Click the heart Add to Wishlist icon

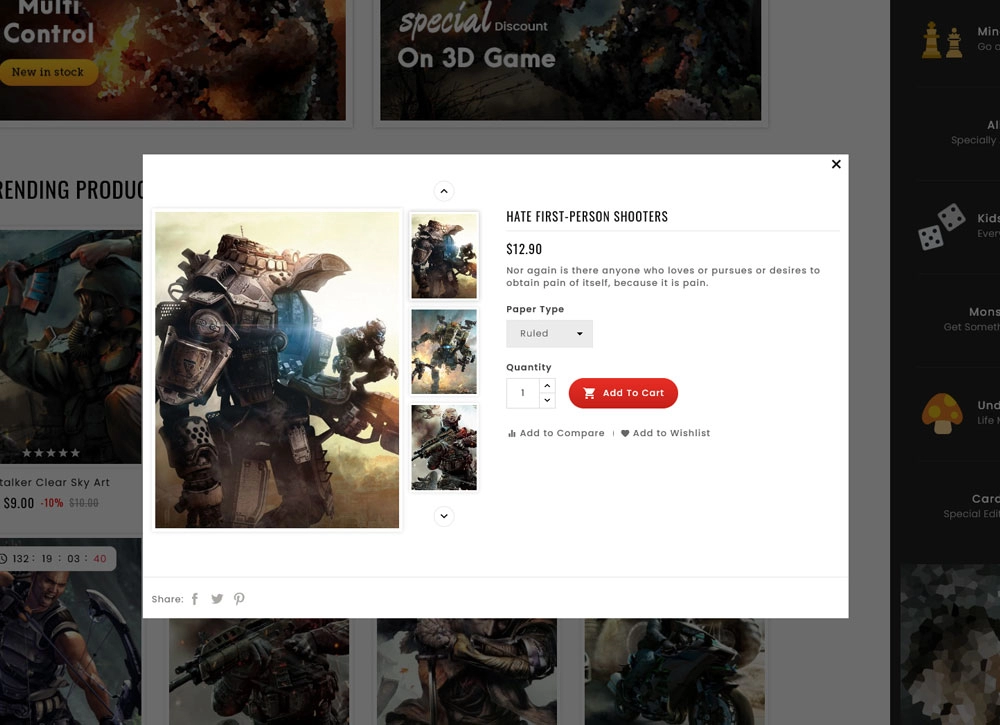625,433
